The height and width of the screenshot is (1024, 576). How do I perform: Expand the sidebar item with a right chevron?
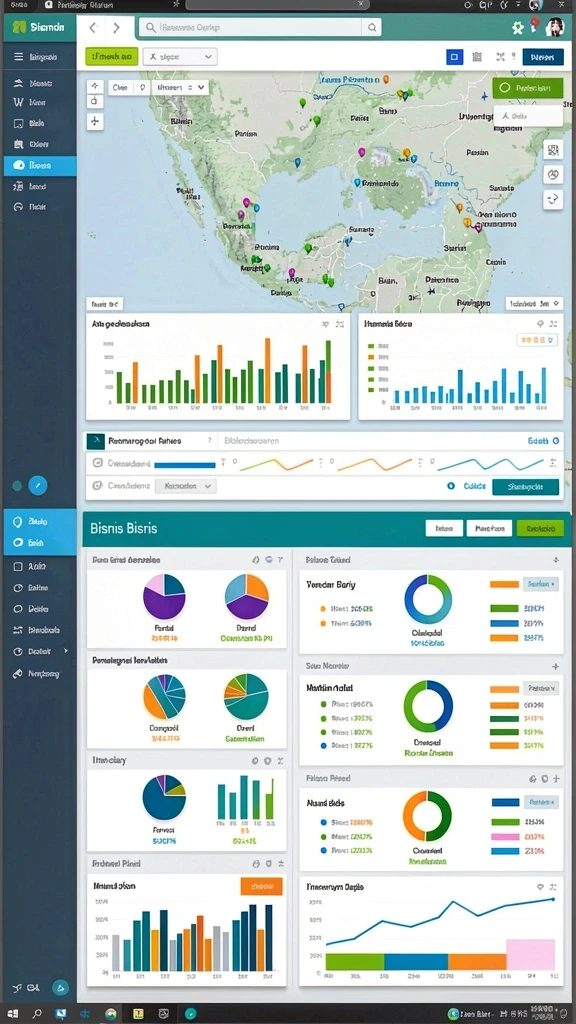pyautogui.click(x=40, y=651)
